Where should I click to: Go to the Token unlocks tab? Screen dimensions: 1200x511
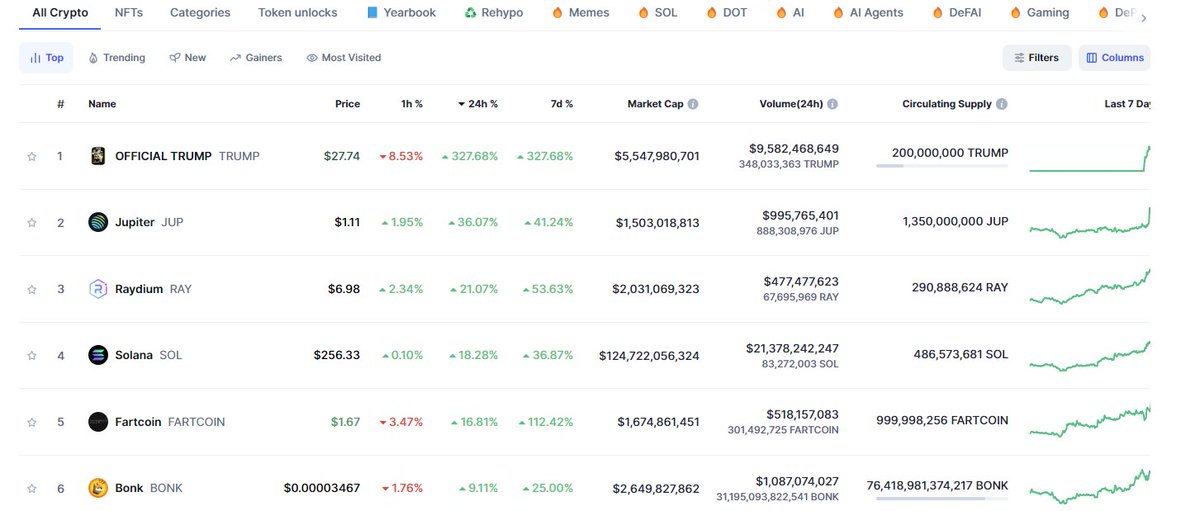298,13
